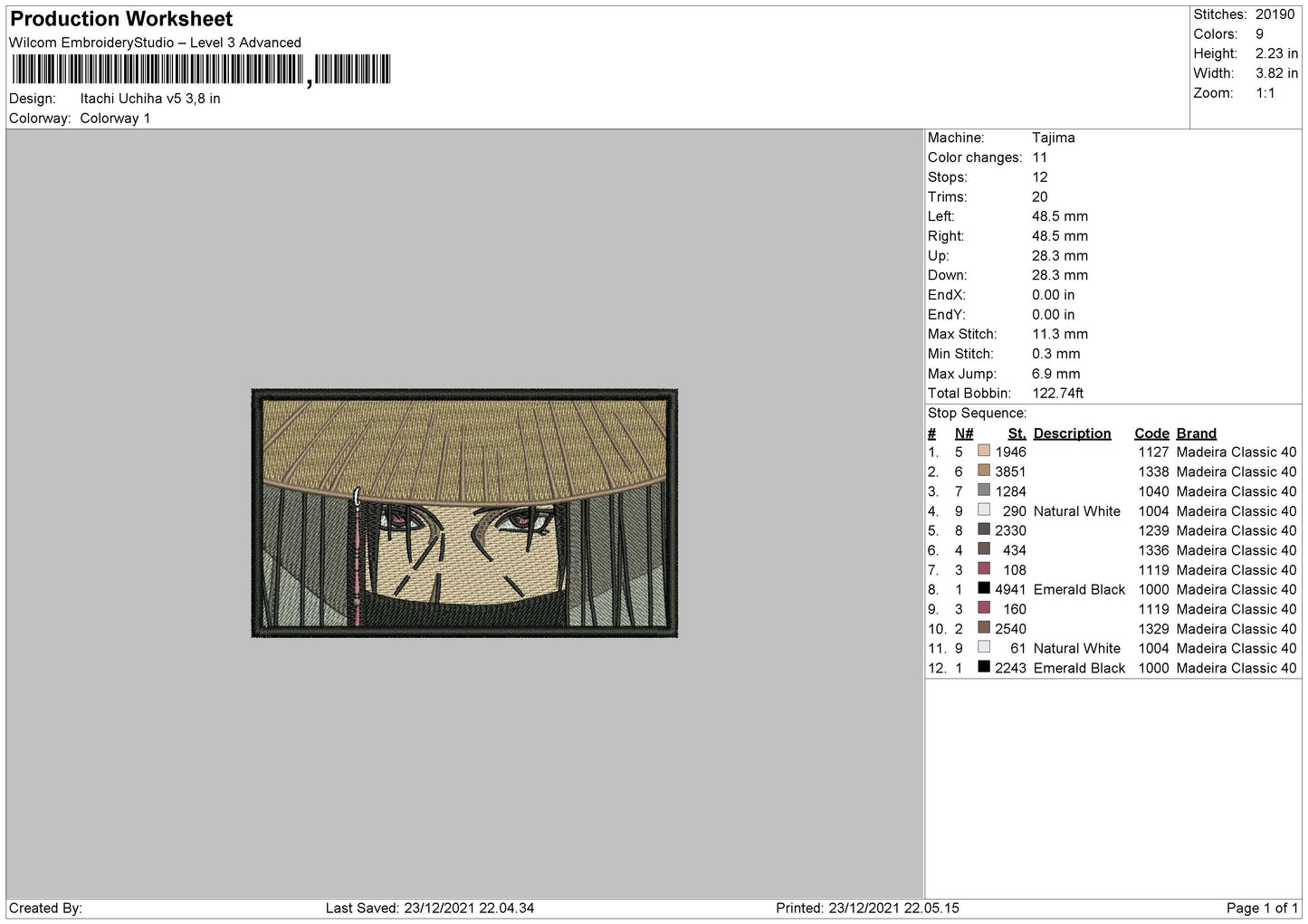Click the 'Colorway 1' value
1308x924 pixels.
(115, 119)
